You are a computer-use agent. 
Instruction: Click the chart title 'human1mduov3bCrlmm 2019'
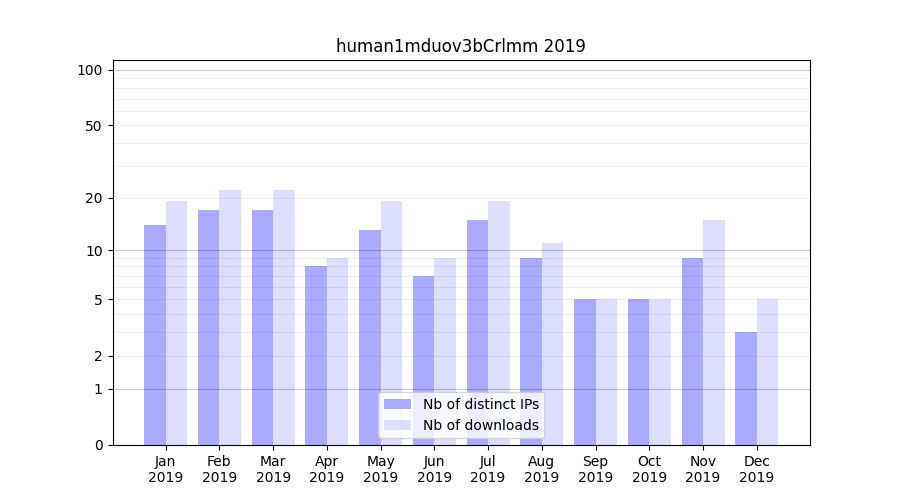(x=460, y=46)
